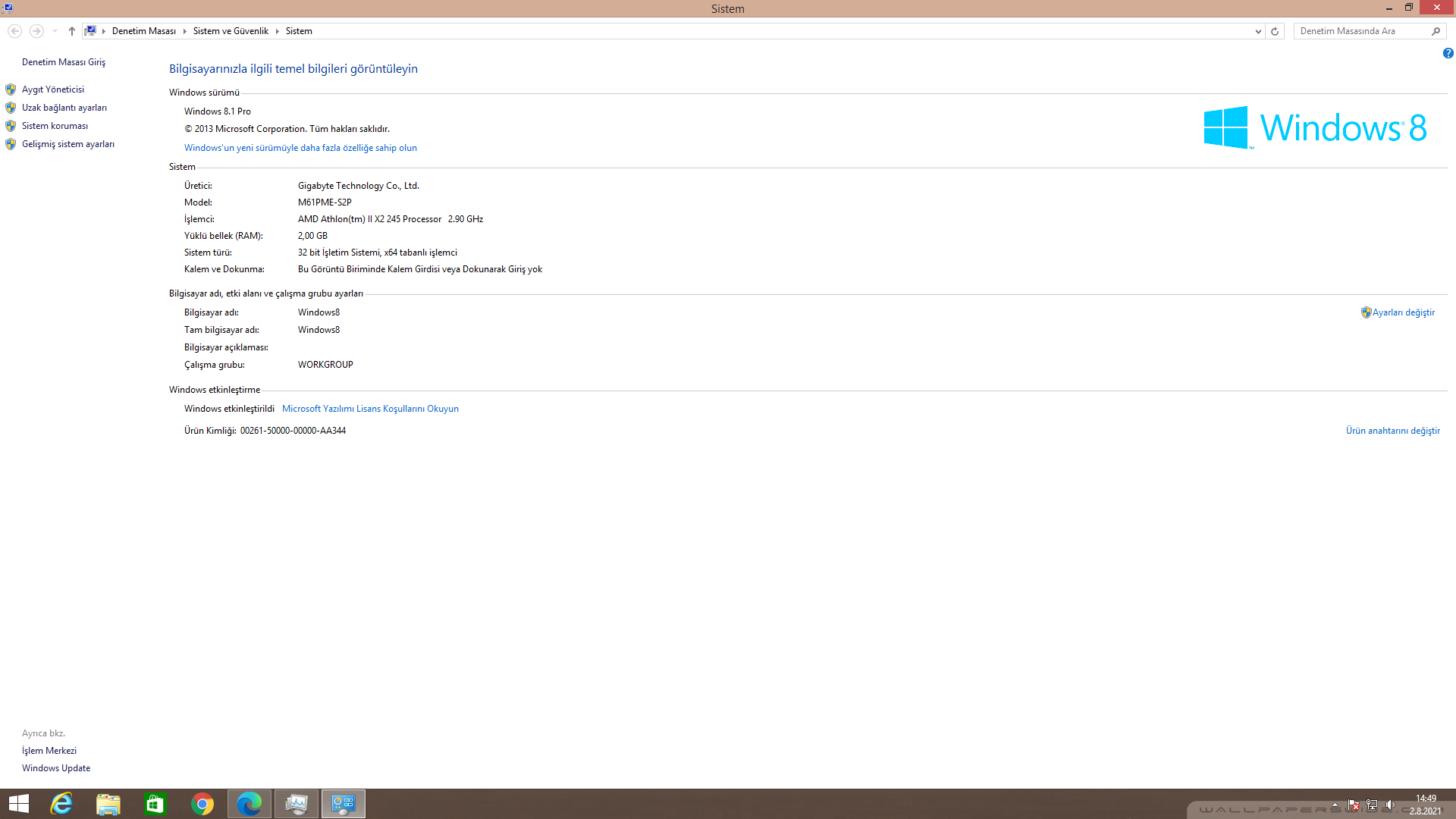Open the Windows Store taskbar icon
The width and height of the screenshot is (1456, 819).
point(155,804)
